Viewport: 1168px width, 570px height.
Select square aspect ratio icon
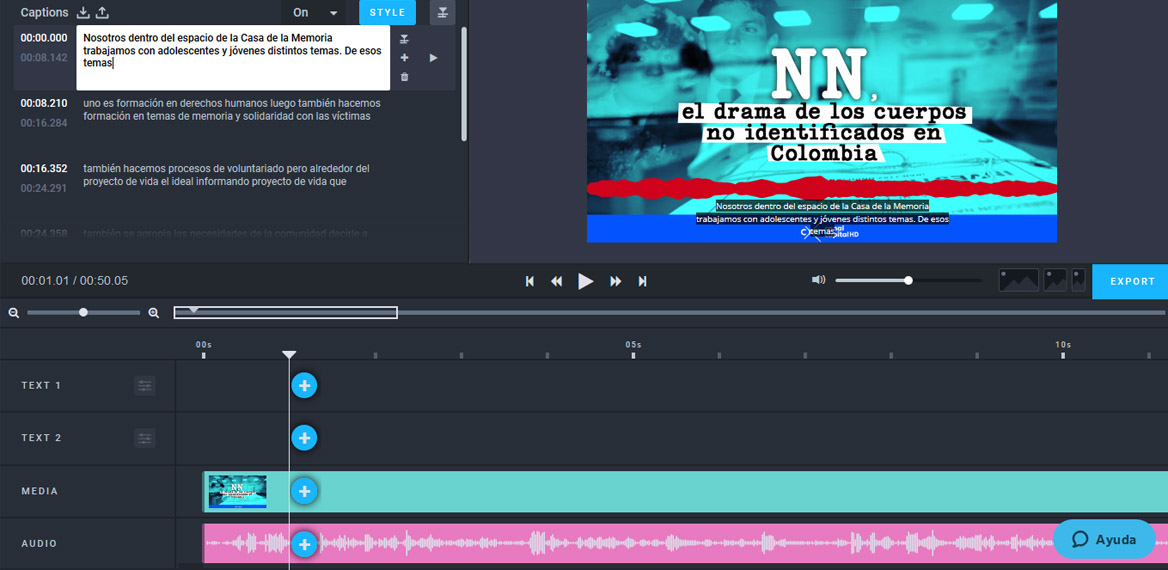click(1055, 280)
